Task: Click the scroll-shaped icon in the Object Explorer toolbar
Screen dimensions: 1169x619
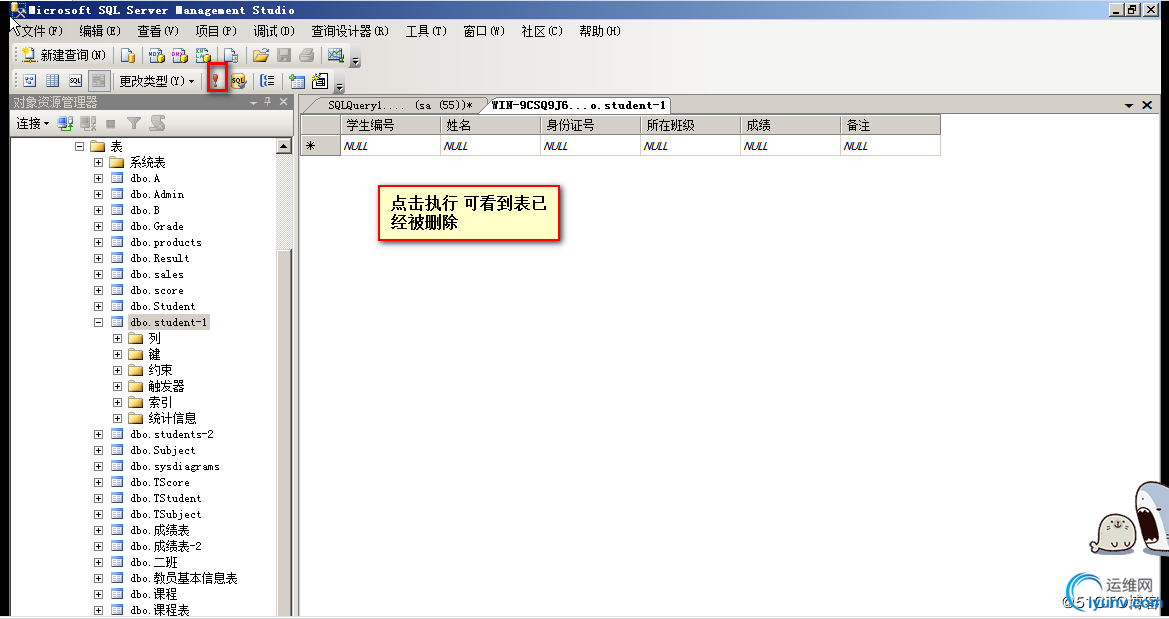Action: point(157,124)
